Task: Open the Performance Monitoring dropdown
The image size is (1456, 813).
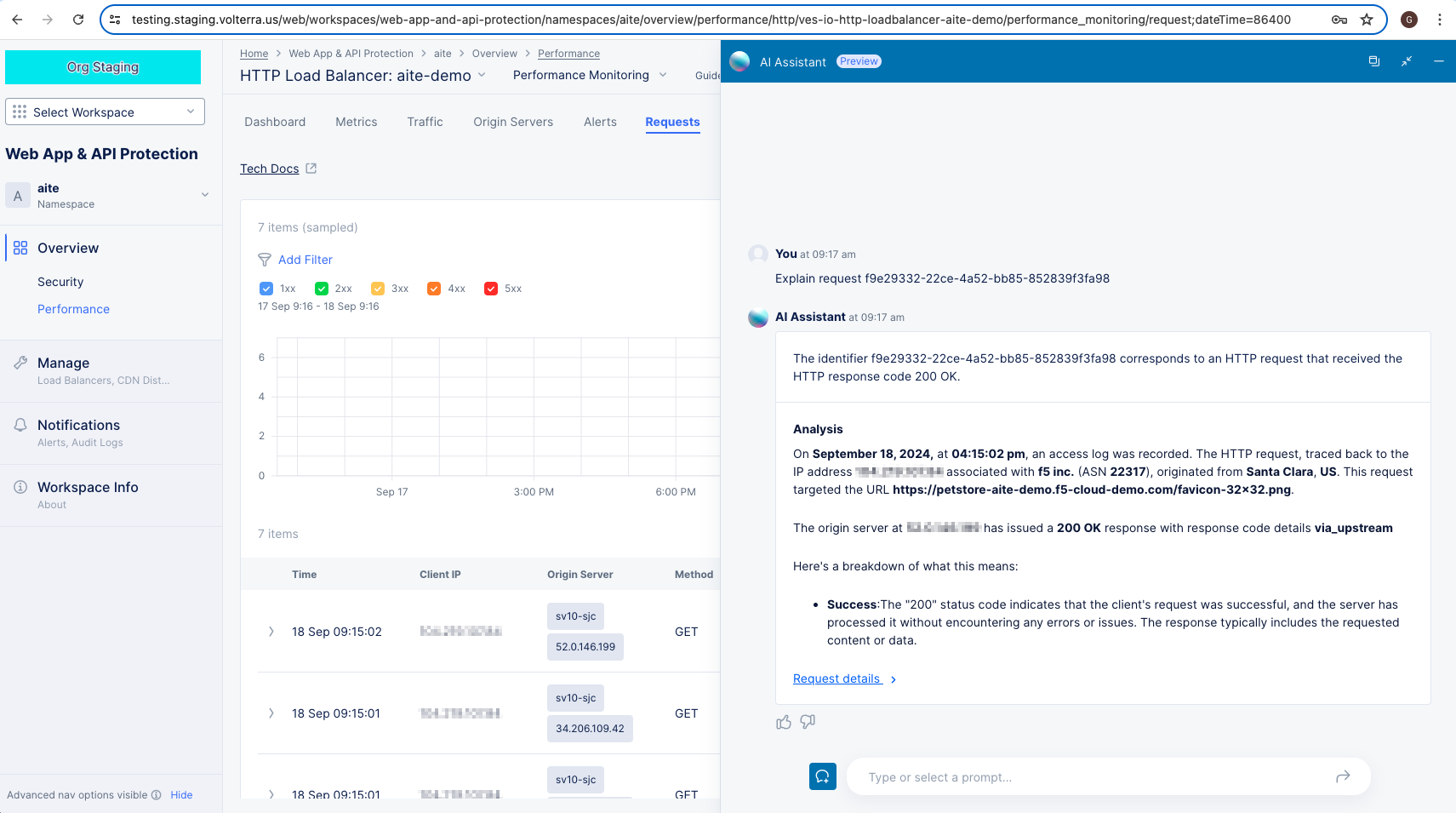Action: click(588, 75)
